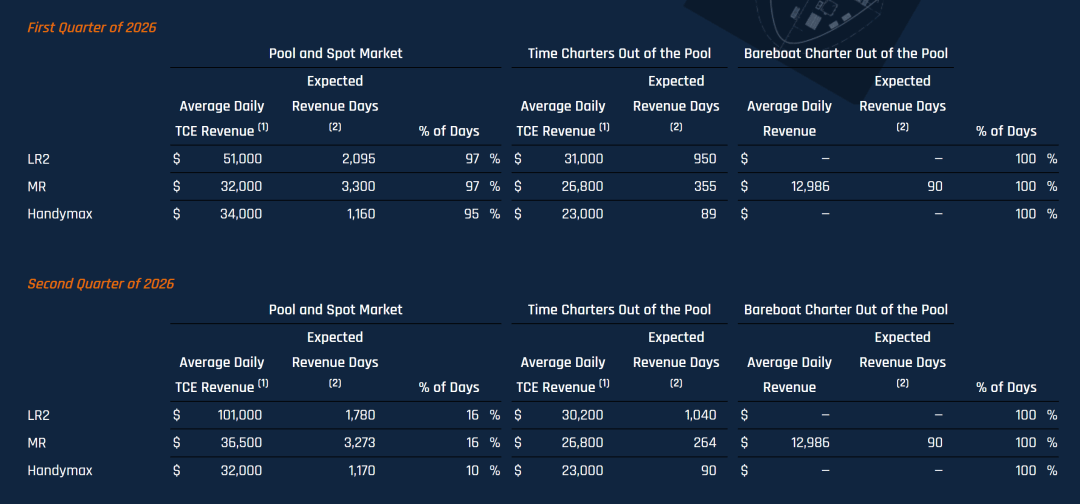The image size is (1080, 504).
Task: Click the First Quarter of 2026 heading
Action: click(x=91, y=27)
